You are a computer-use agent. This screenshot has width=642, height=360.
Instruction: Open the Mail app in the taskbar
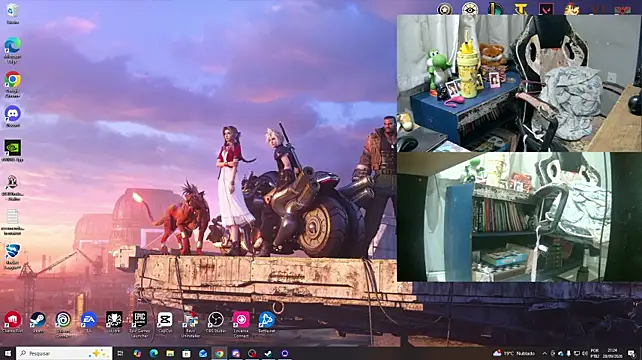(203, 353)
